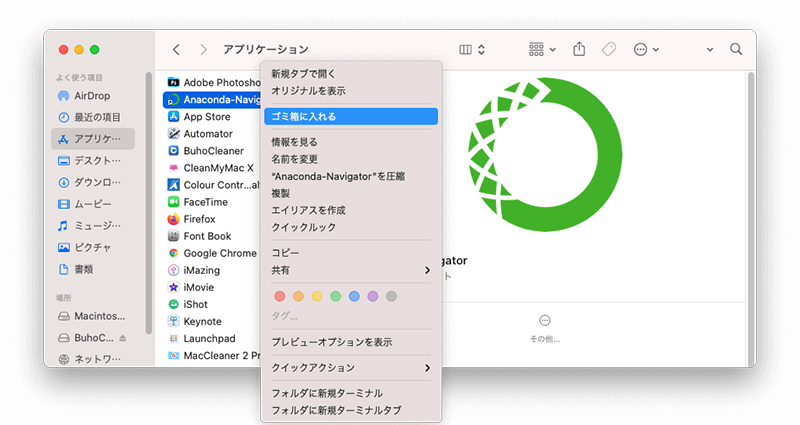This screenshot has height=425, width=800.
Task: Open the Finder search magnifier
Action: (736, 49)
